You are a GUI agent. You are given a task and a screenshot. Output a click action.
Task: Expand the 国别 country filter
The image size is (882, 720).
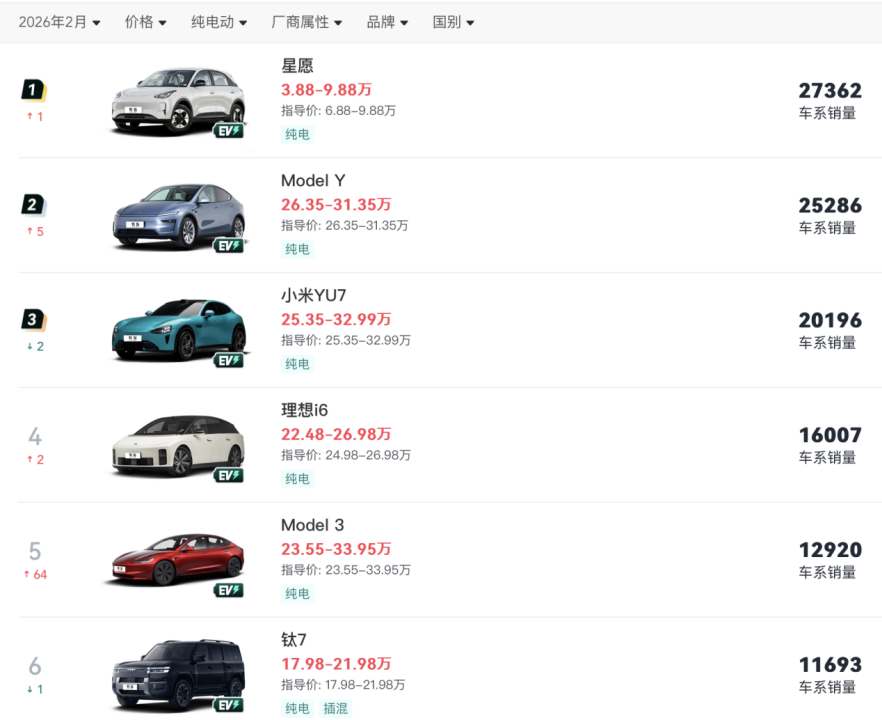(453, 22)
